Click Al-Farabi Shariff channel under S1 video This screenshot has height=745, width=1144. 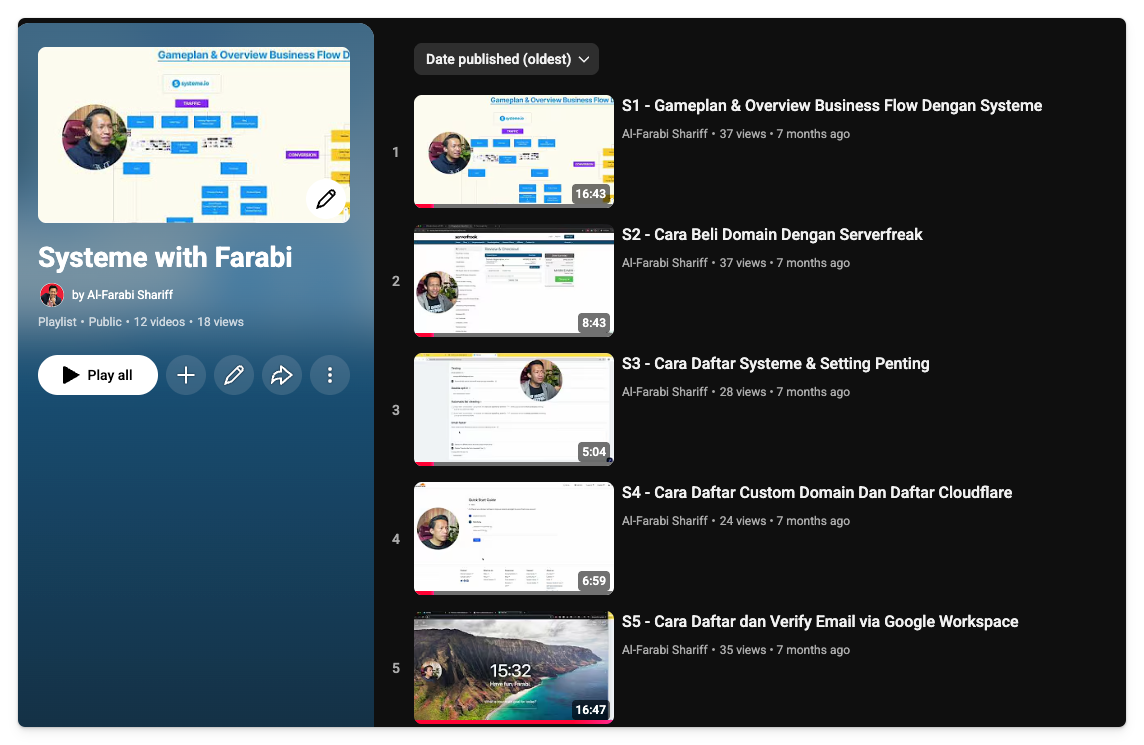tap(665, 134)
